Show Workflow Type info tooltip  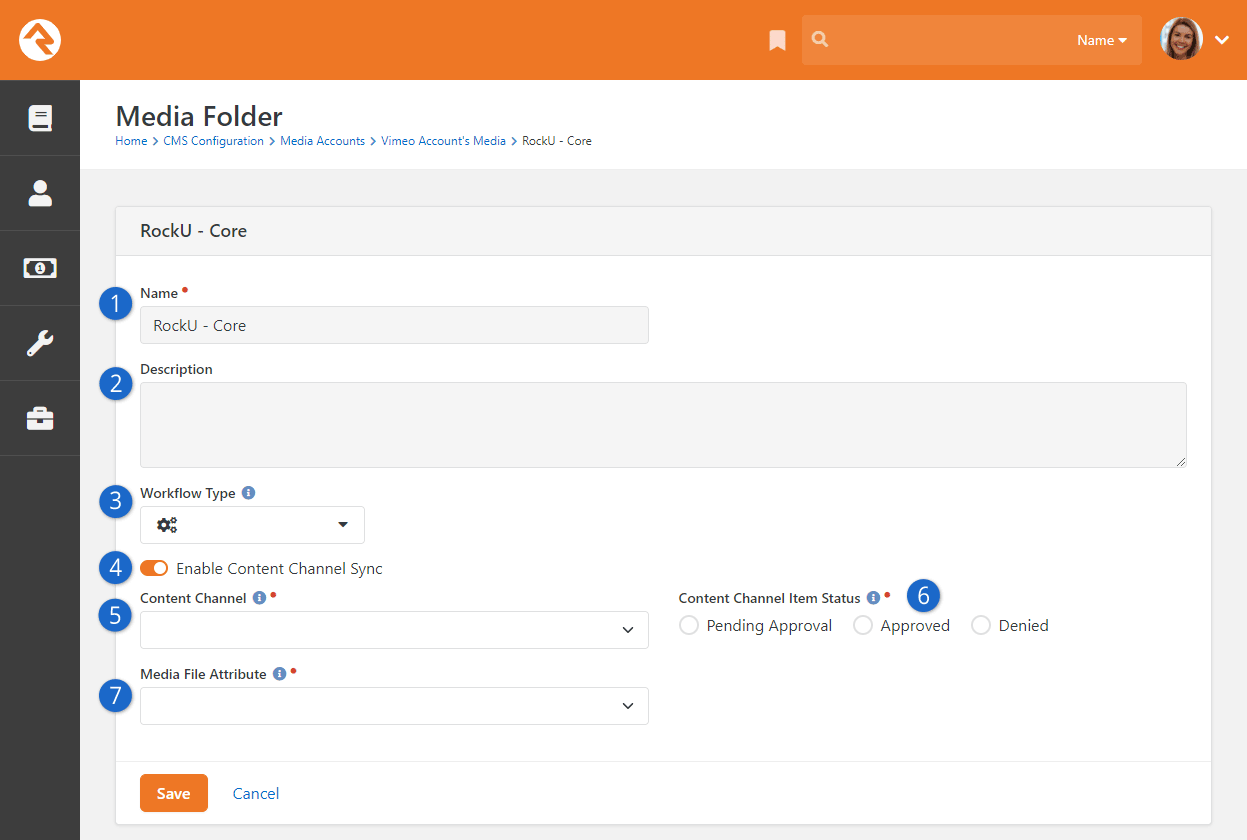(x=249, y=493)
